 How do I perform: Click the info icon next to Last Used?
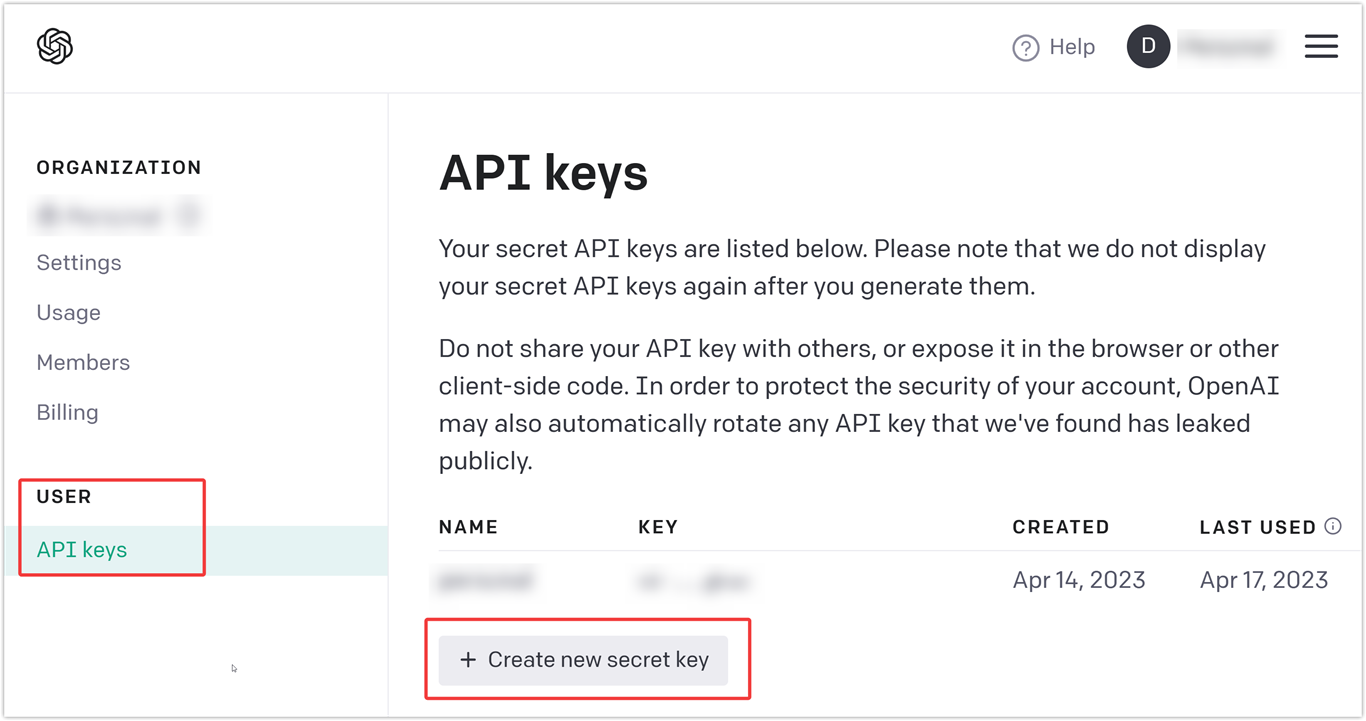pyautogui.click(x=1332, y=526)
